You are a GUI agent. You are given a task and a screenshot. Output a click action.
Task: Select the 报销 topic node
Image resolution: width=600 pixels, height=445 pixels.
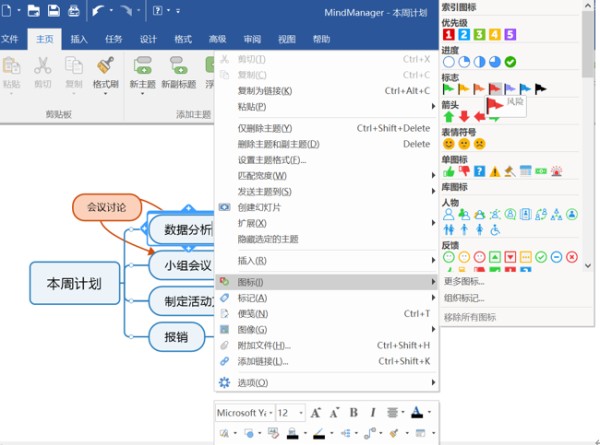click(176, 337)
